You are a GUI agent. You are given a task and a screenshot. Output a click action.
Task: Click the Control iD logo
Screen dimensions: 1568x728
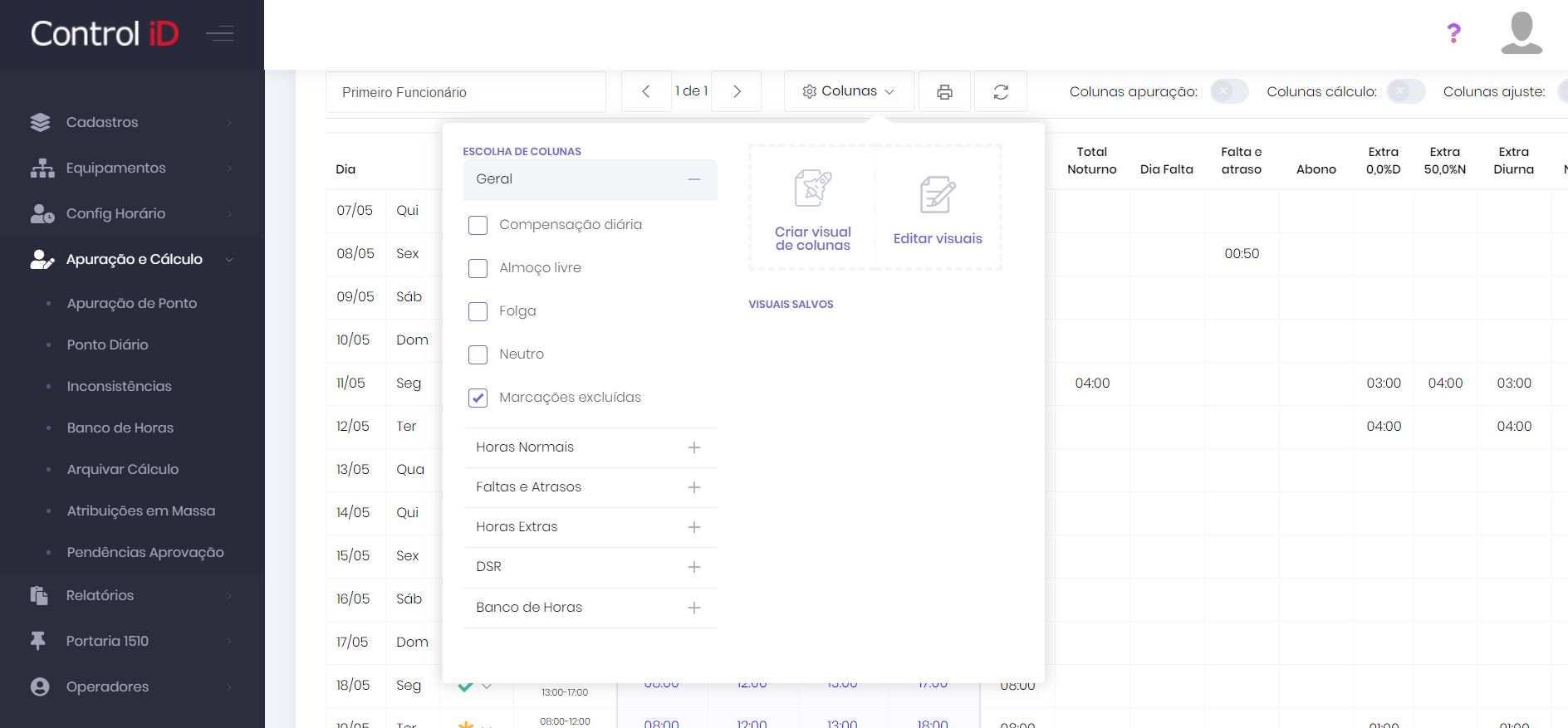coord(105,34)
